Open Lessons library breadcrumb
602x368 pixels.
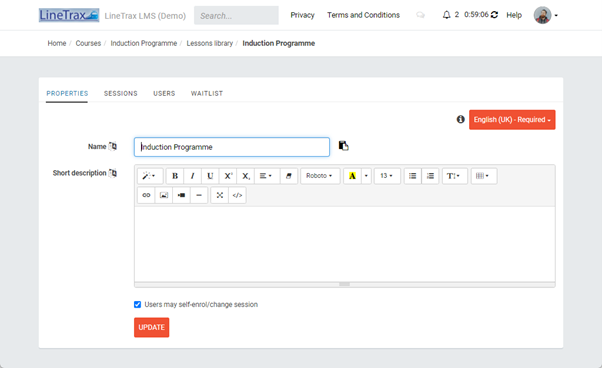[210, 43]
